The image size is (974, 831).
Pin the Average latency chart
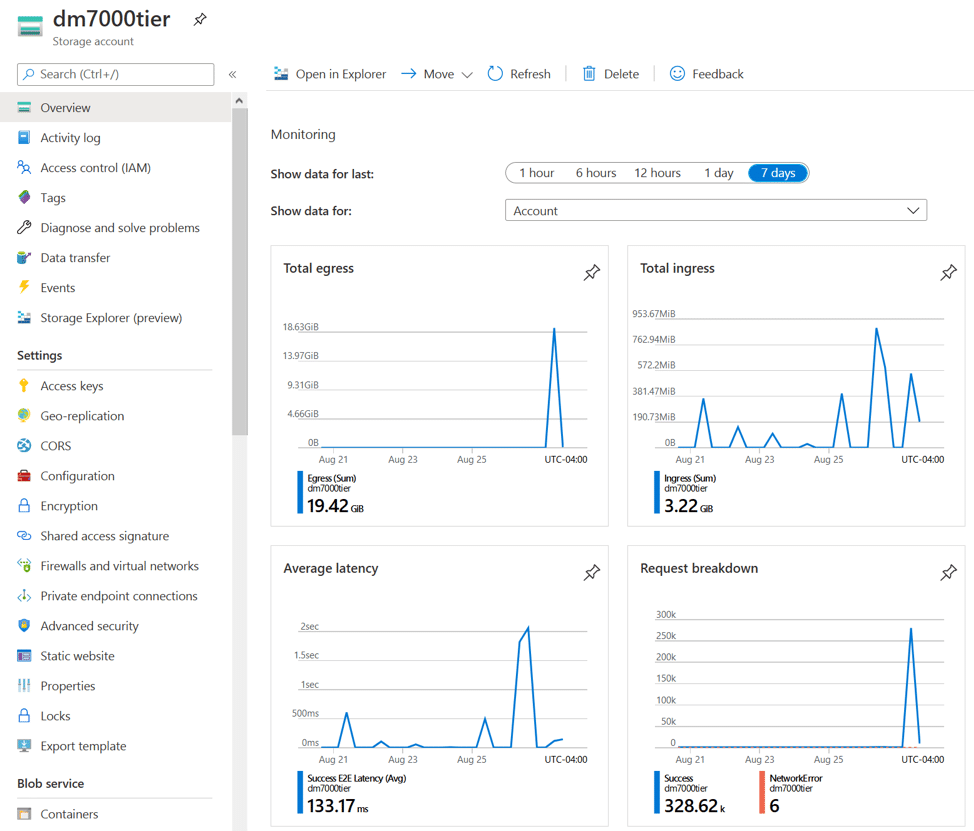point(592,572)
